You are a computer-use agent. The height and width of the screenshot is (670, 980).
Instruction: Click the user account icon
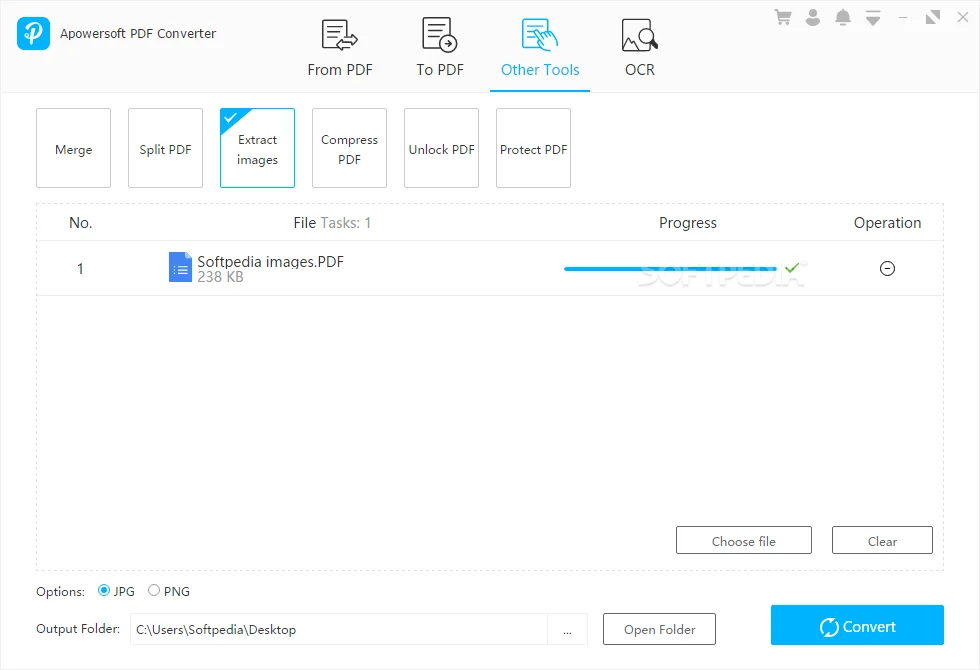[x=812, y=18]
